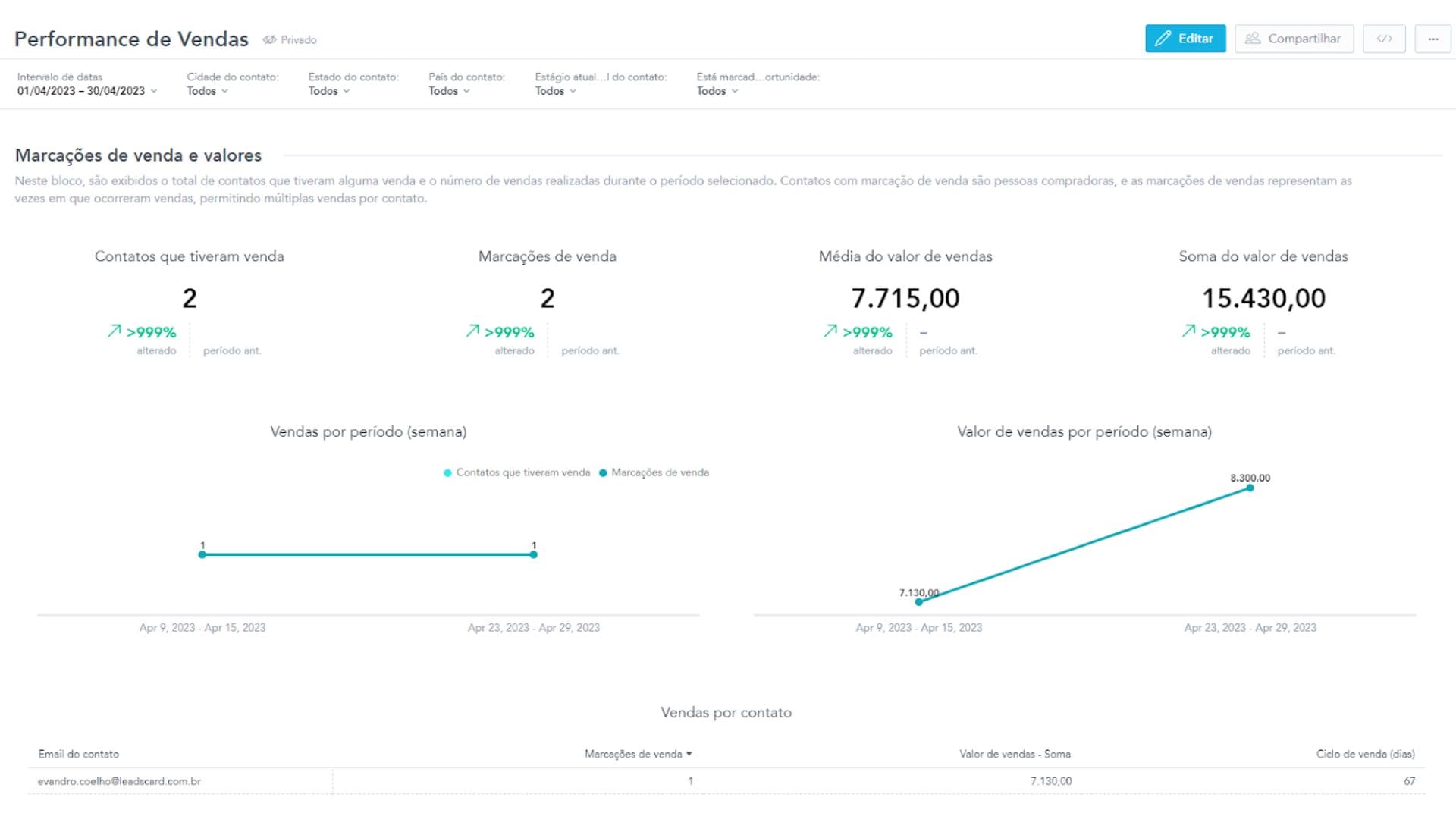Open the three-dots more options menu

point(1432,39)
